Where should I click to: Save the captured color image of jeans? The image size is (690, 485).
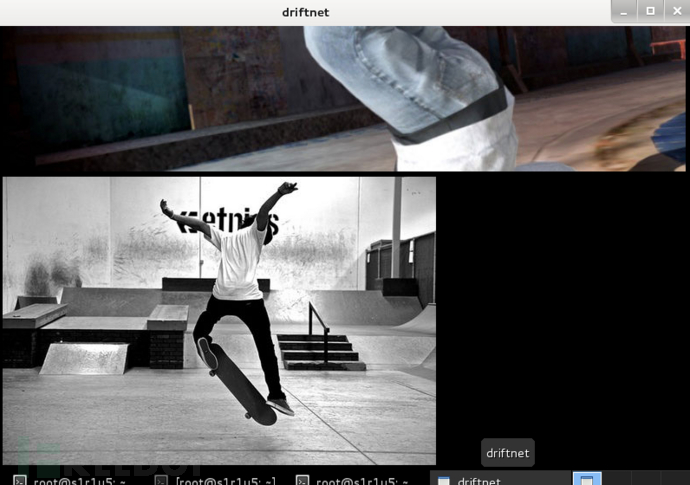(343, 99)
